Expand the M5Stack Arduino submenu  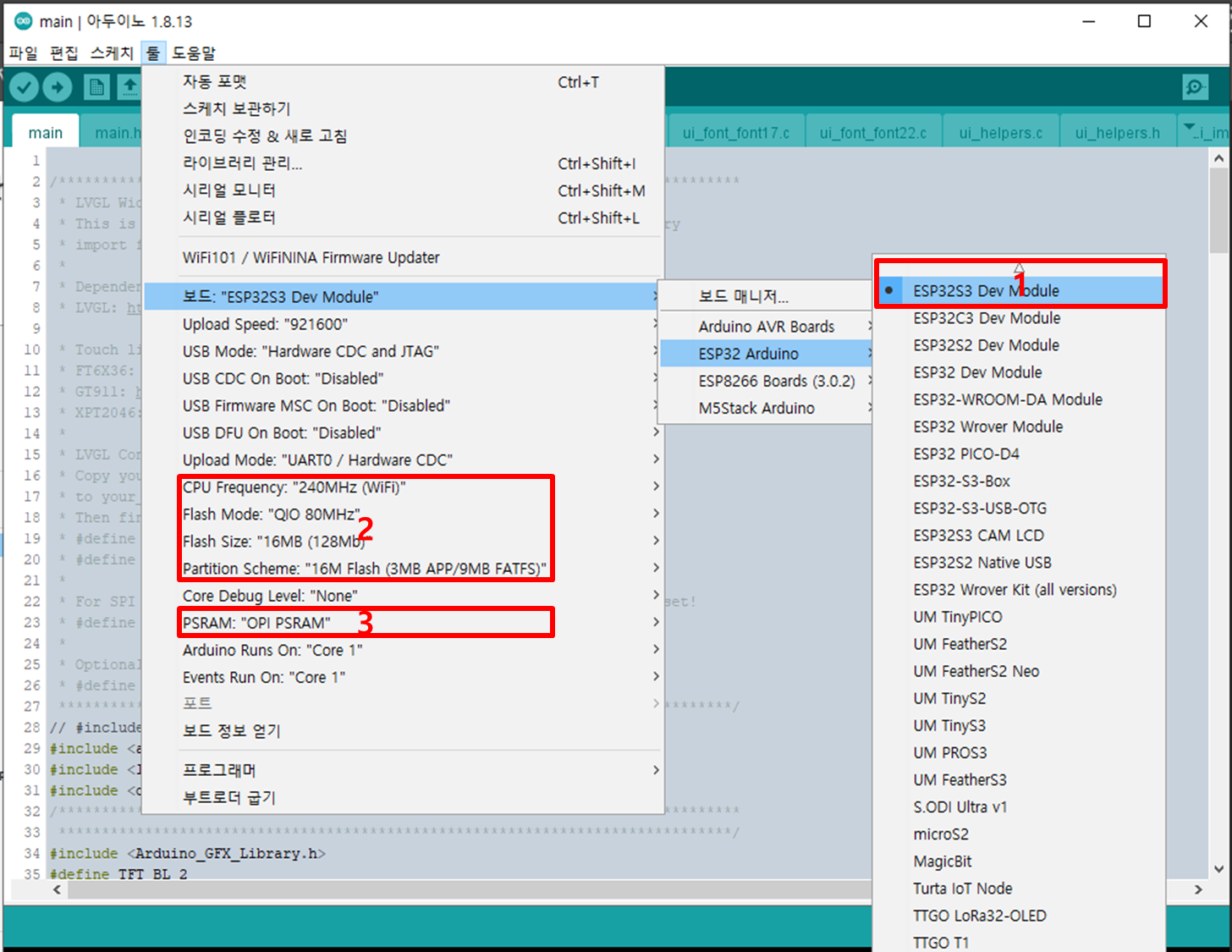point(766,408)
